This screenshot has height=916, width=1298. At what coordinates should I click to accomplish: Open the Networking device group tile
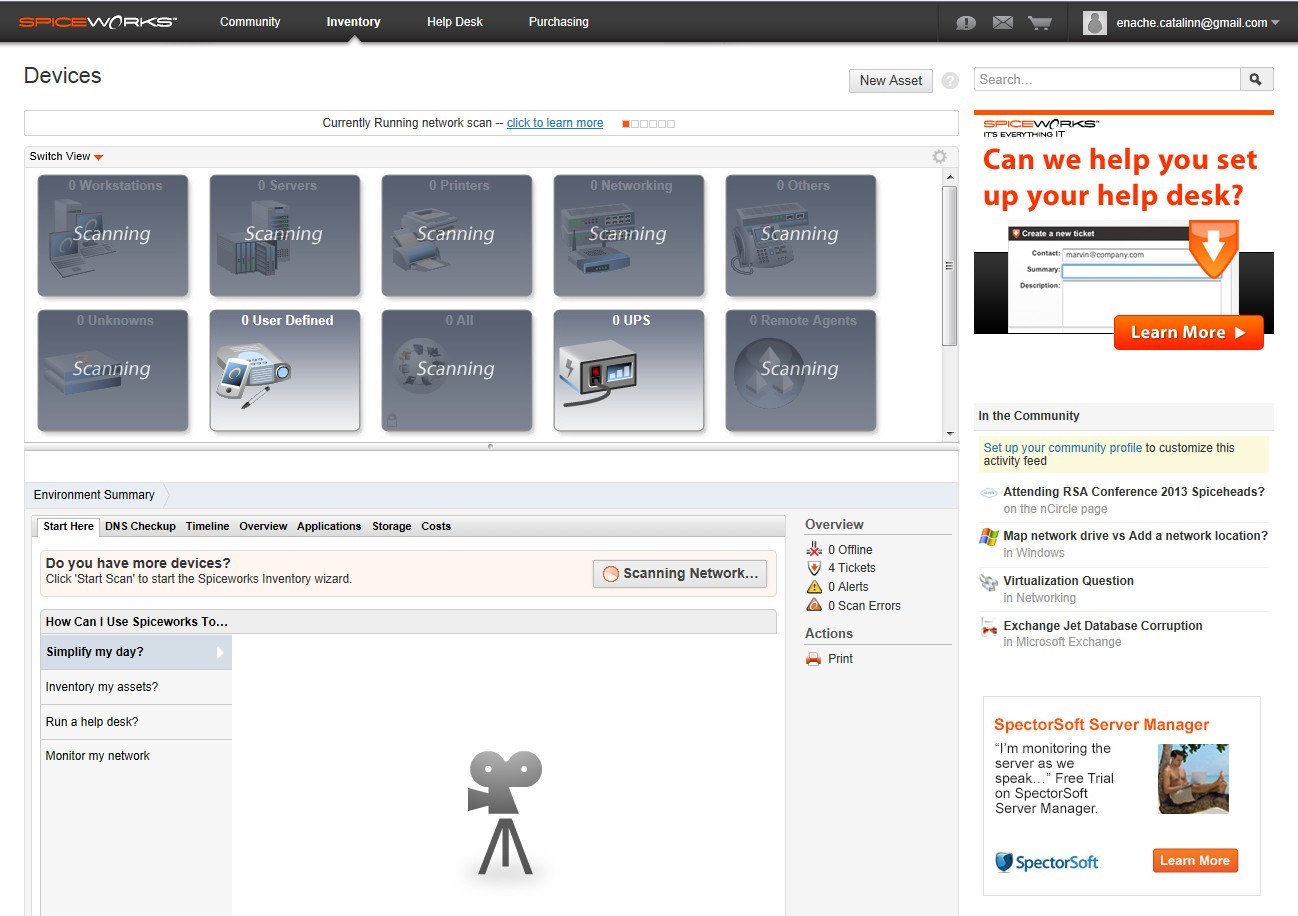pyautogui.click(x=629, y=236)
